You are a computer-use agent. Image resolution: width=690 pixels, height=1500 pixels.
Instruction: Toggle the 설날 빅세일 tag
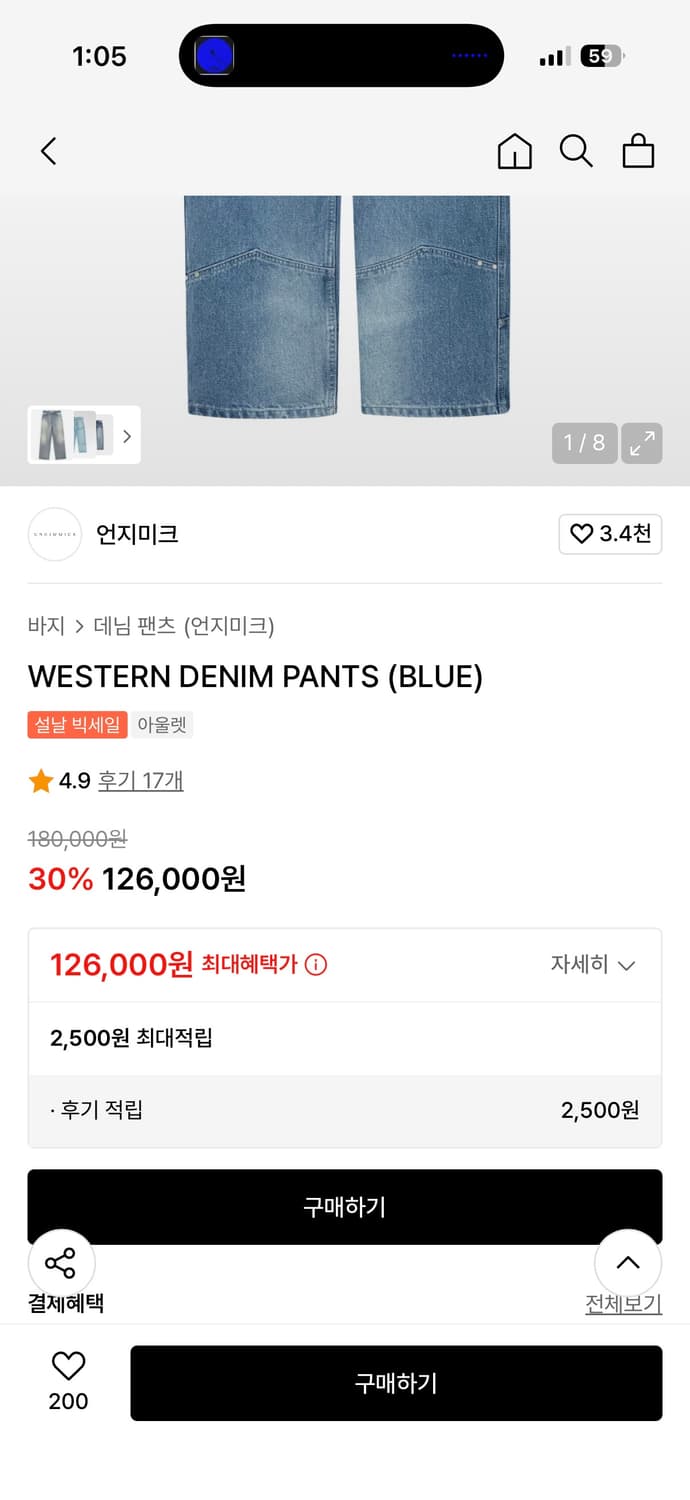pos(77,726)
